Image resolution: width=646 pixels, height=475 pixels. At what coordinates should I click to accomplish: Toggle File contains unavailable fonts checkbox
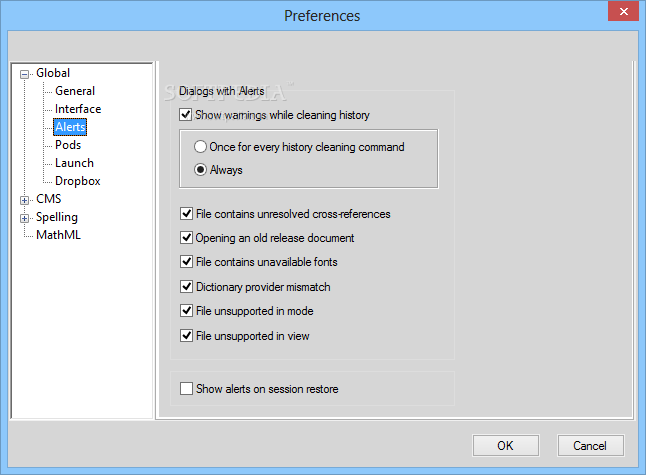pos(186,261)
